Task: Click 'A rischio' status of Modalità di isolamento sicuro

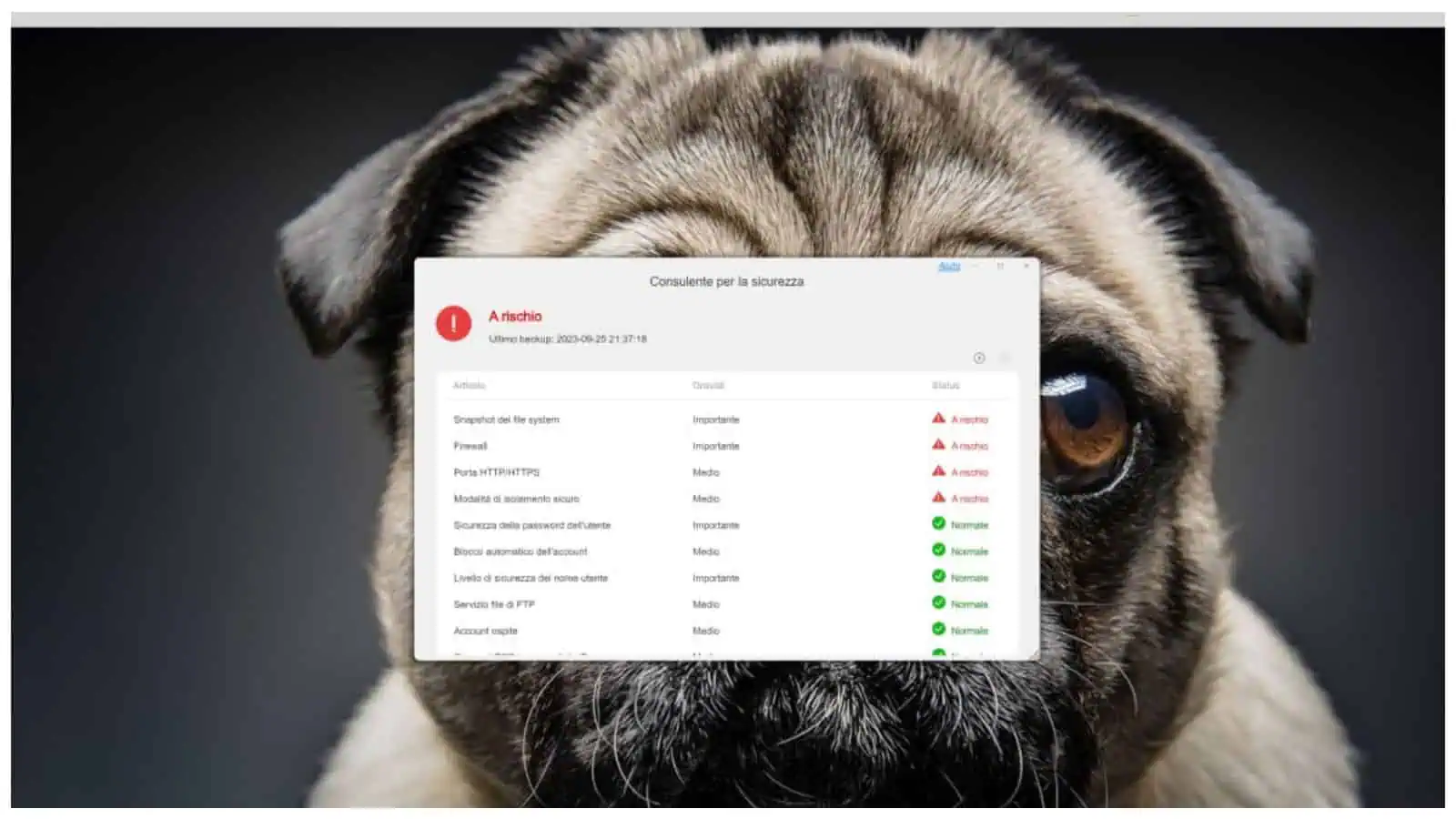Action: point(969,499)
